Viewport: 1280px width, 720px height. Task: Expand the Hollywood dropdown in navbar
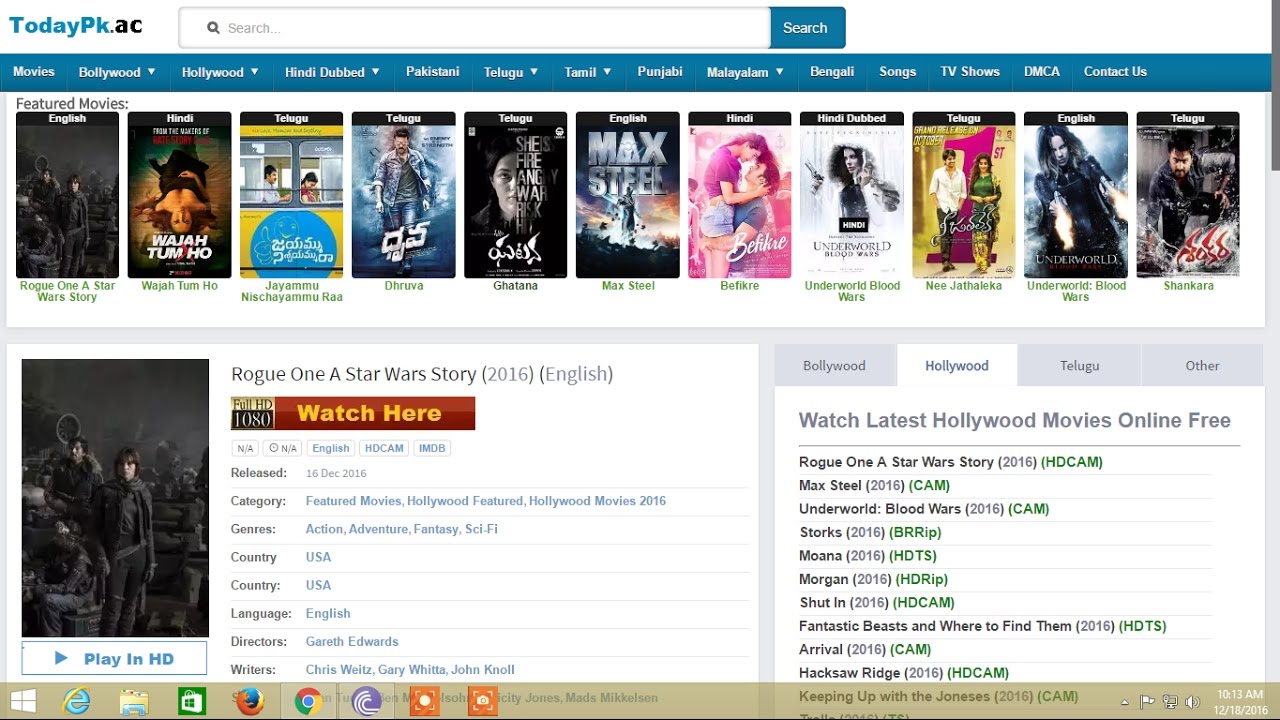220,72
